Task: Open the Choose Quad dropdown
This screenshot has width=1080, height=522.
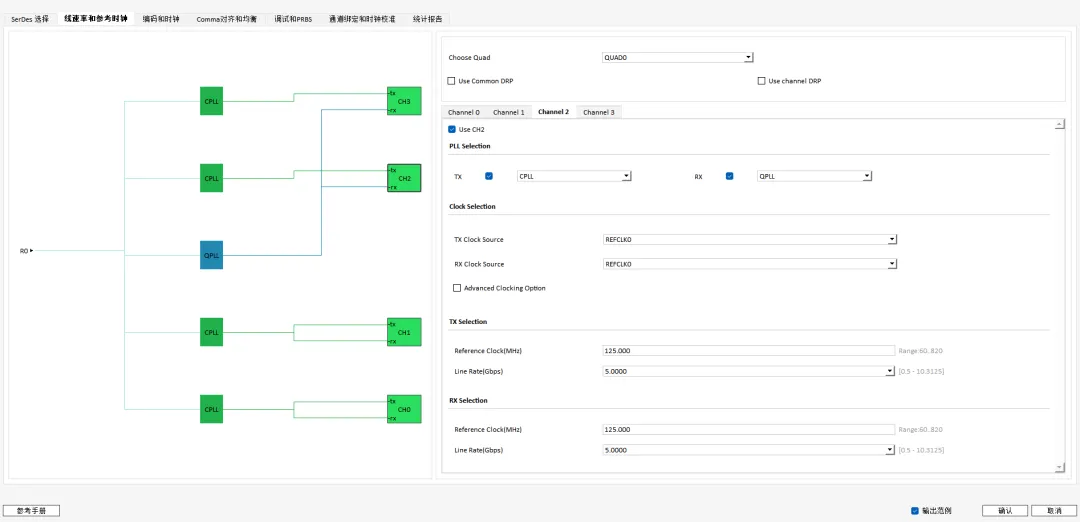Action: point(678,58)
